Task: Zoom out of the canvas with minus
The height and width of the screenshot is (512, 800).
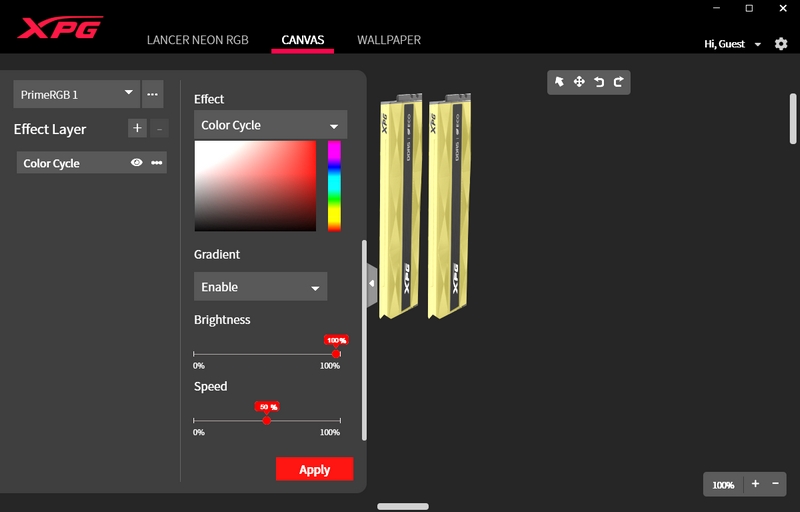Action: [x=776, y=484]
